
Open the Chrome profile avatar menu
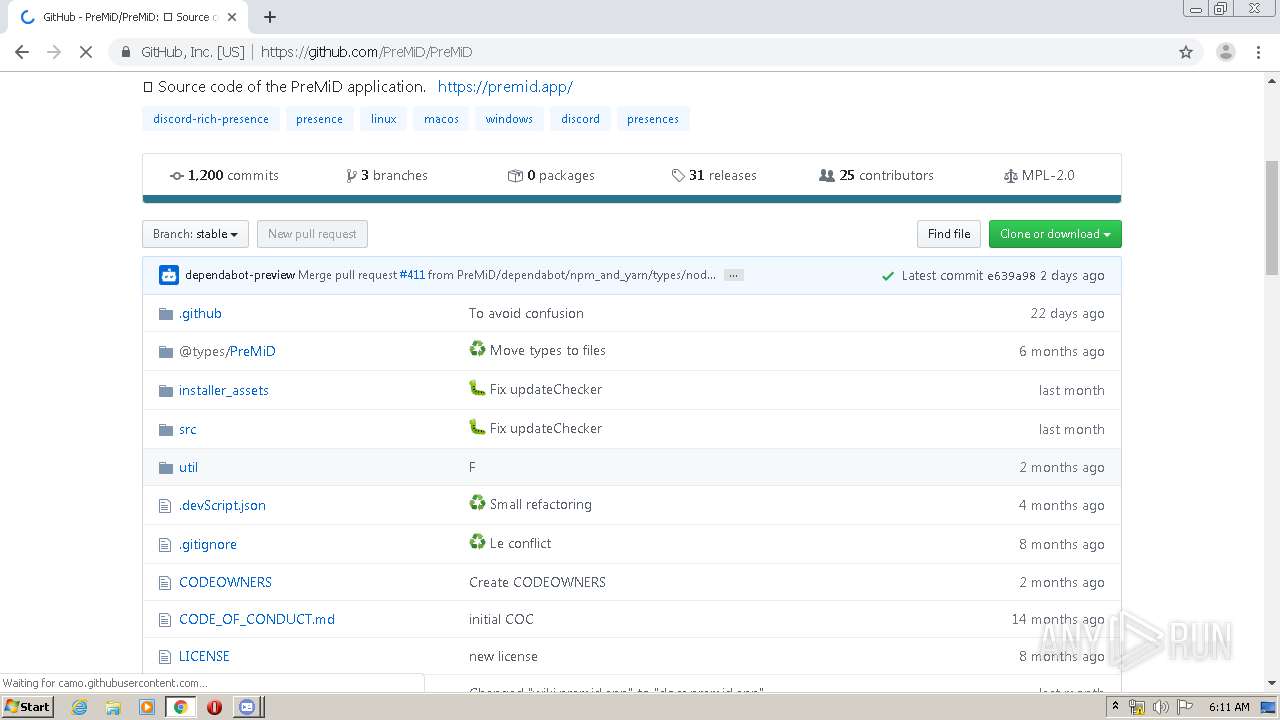pyautogui.click(x=1225, y=52)
